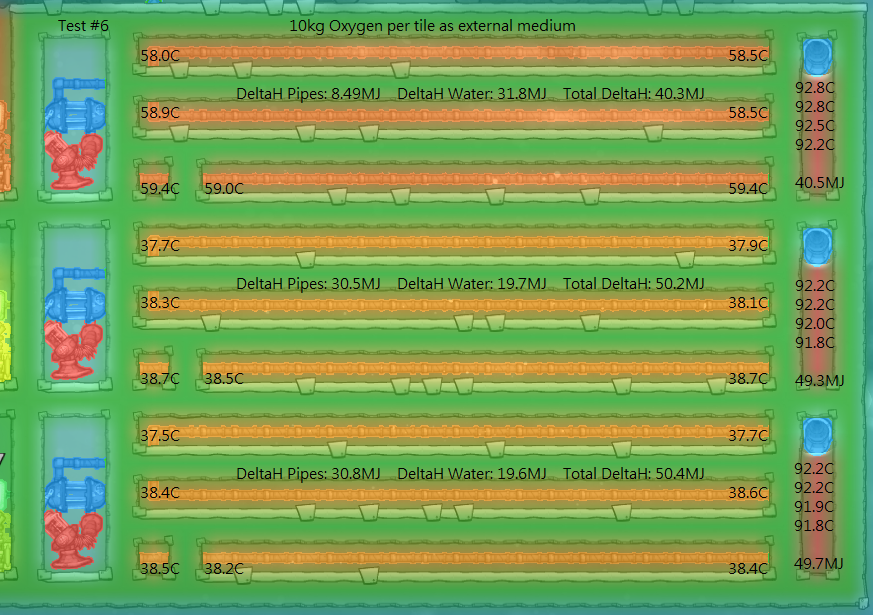Click 92.2C just above 40.5MJ
873x615 pixels.
point(815,145)
